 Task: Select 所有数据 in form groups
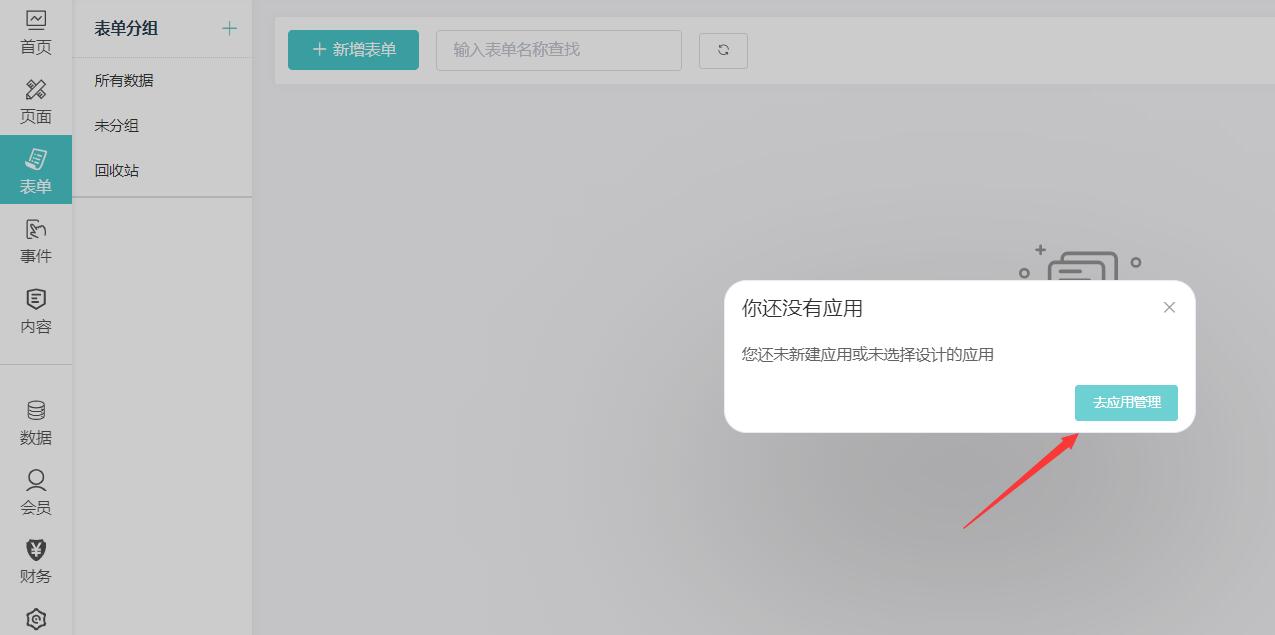coord(124,81)
